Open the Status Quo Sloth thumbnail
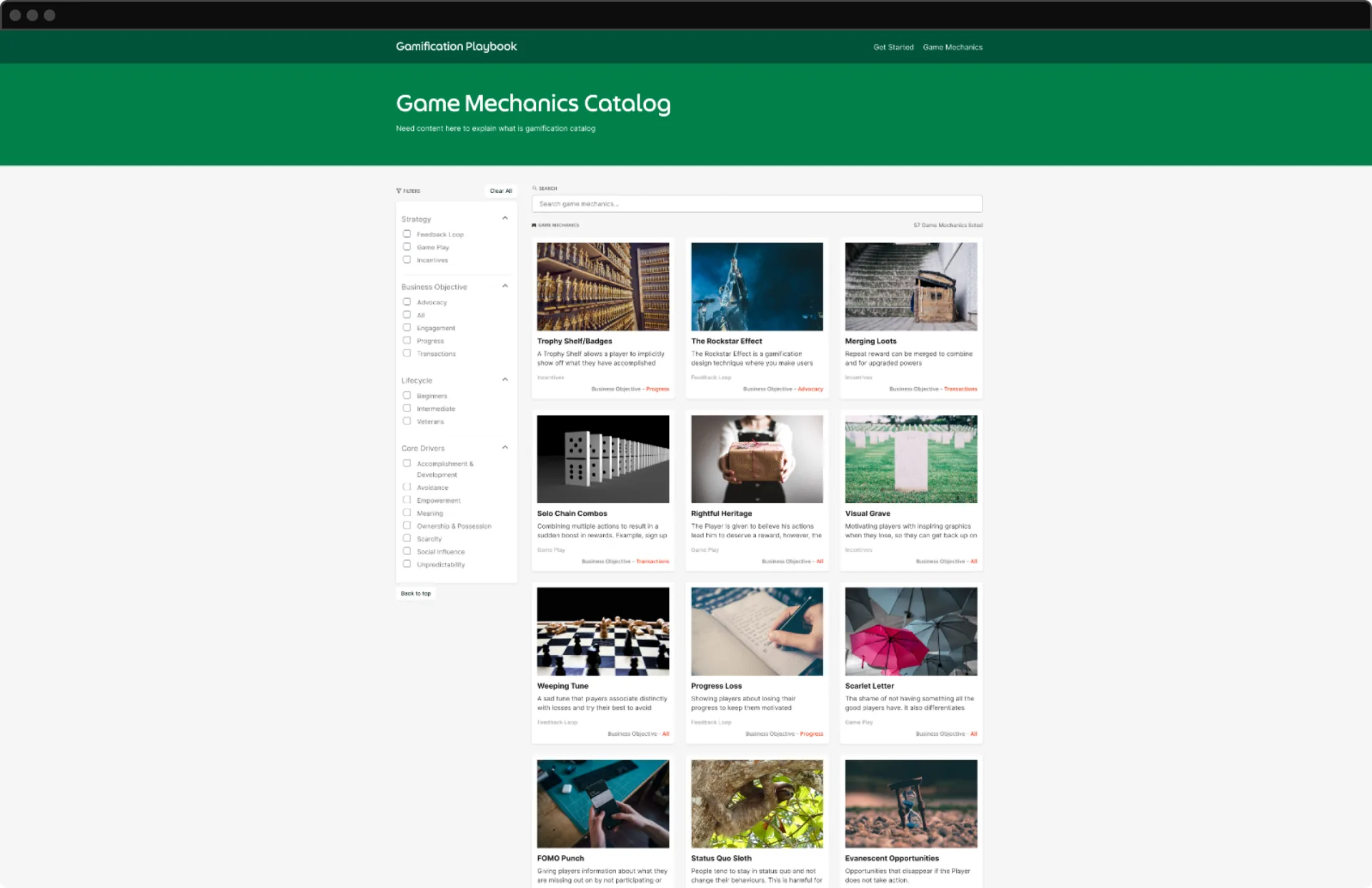1372x888 pixels. tap(757, 804)
